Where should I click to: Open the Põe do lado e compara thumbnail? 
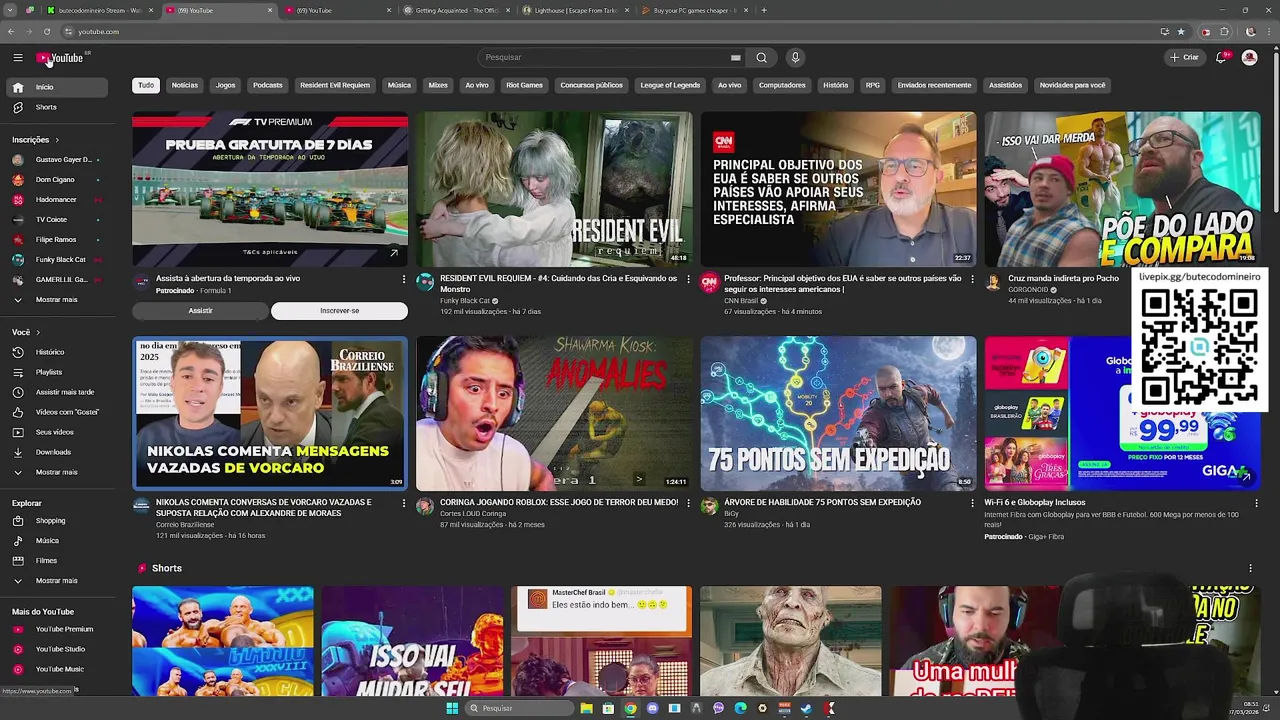pos(1122,190)
